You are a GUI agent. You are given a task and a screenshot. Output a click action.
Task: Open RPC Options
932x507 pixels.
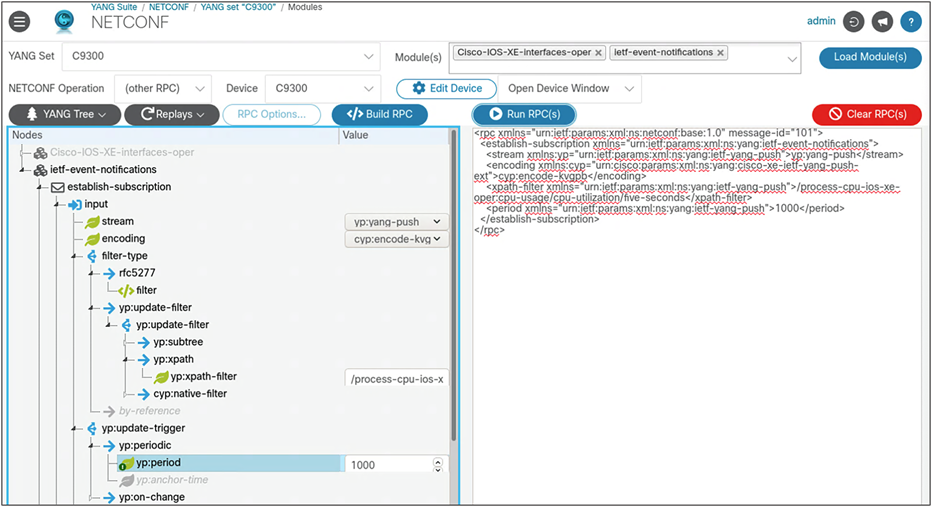[272, 114]
